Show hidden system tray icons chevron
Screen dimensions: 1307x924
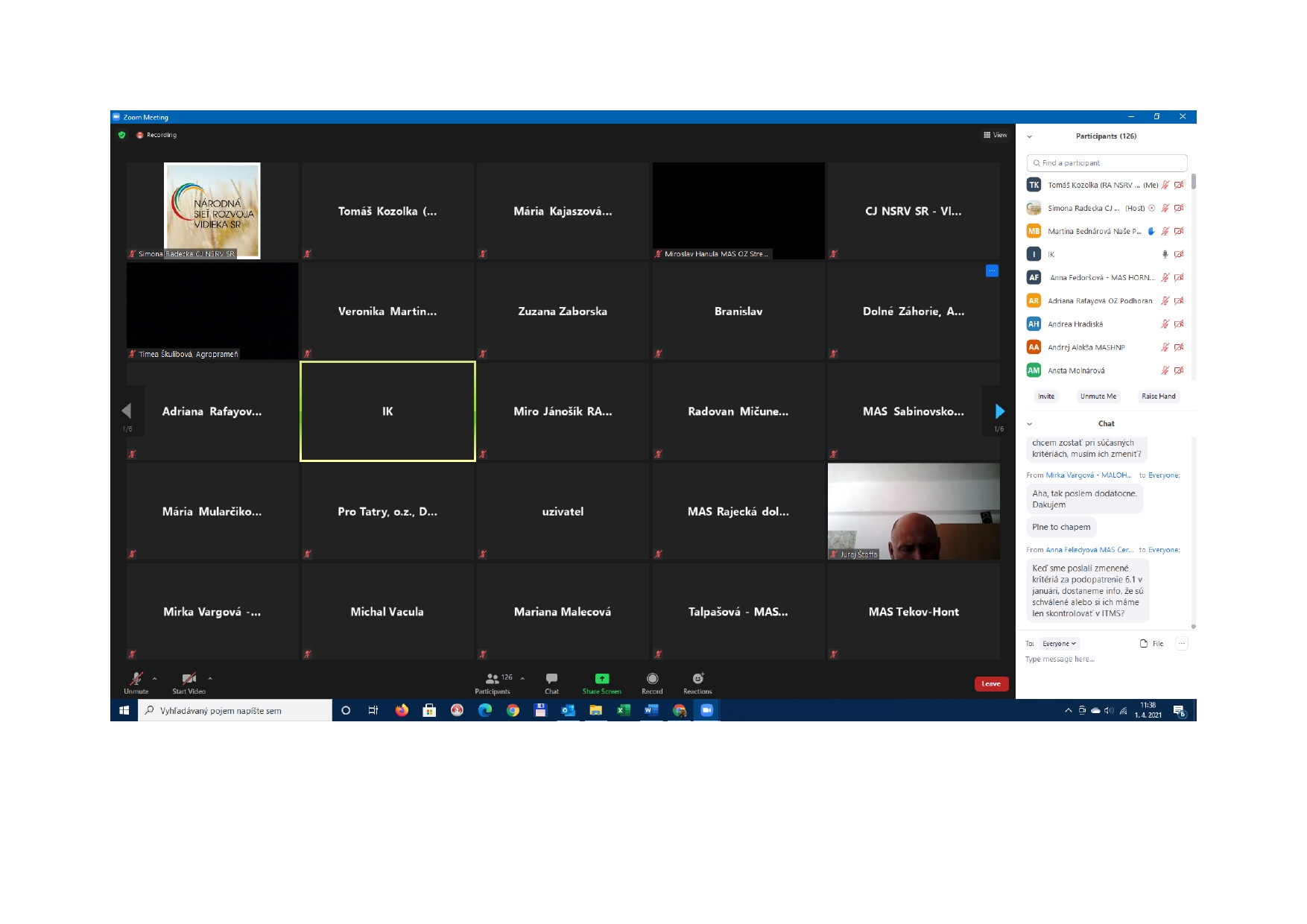click(x=1068, y=710)
